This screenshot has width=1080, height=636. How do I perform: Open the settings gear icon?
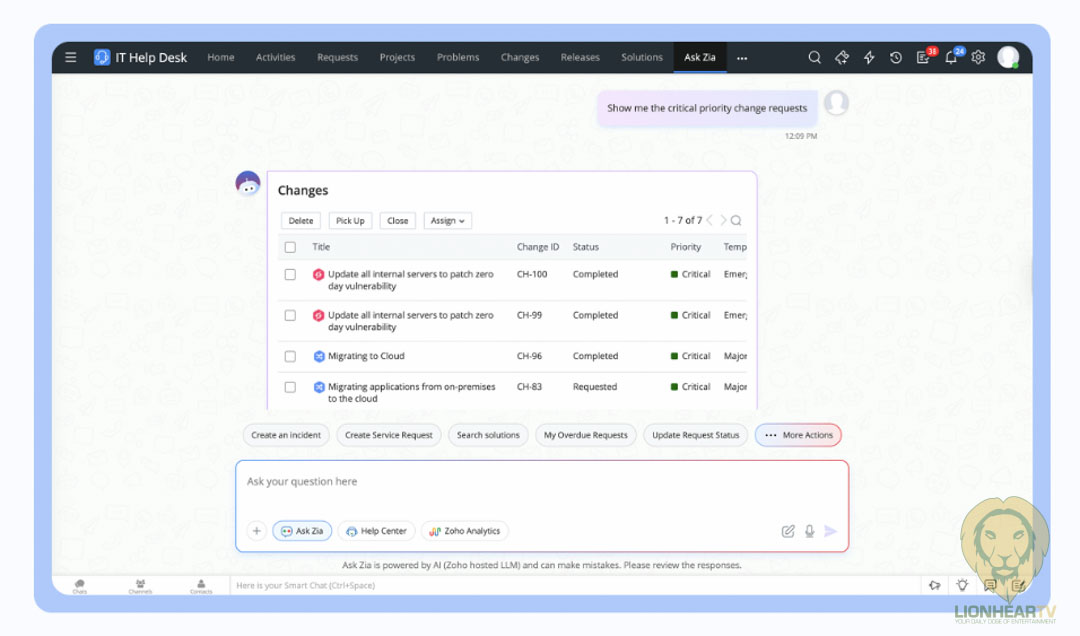coord(978,58)
